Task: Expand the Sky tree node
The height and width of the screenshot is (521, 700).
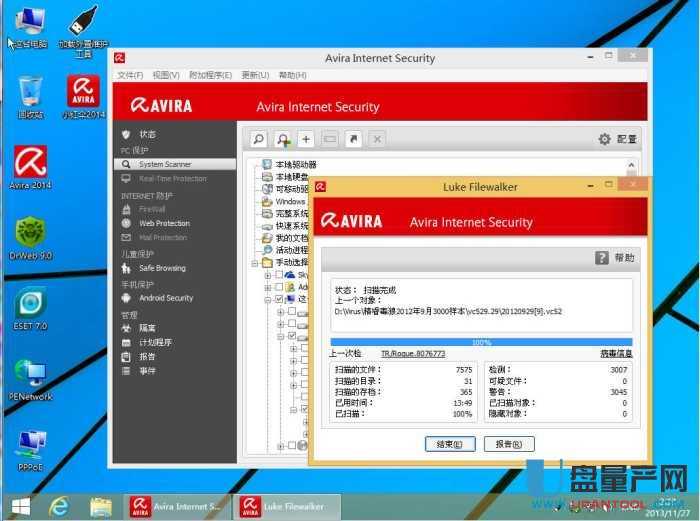Action: click(x=267, y=274)
